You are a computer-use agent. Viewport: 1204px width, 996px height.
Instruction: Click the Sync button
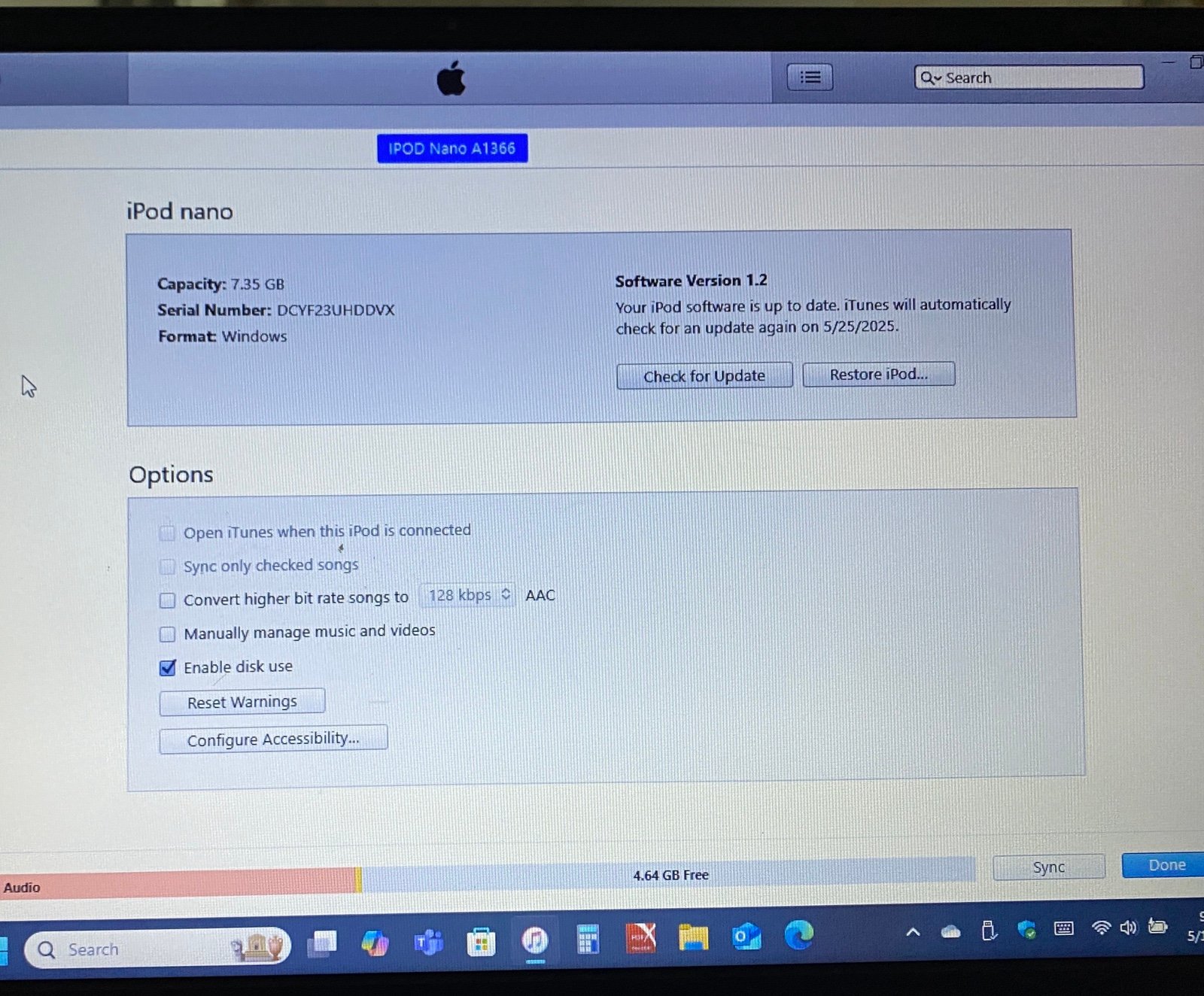tap(1049, 867)
